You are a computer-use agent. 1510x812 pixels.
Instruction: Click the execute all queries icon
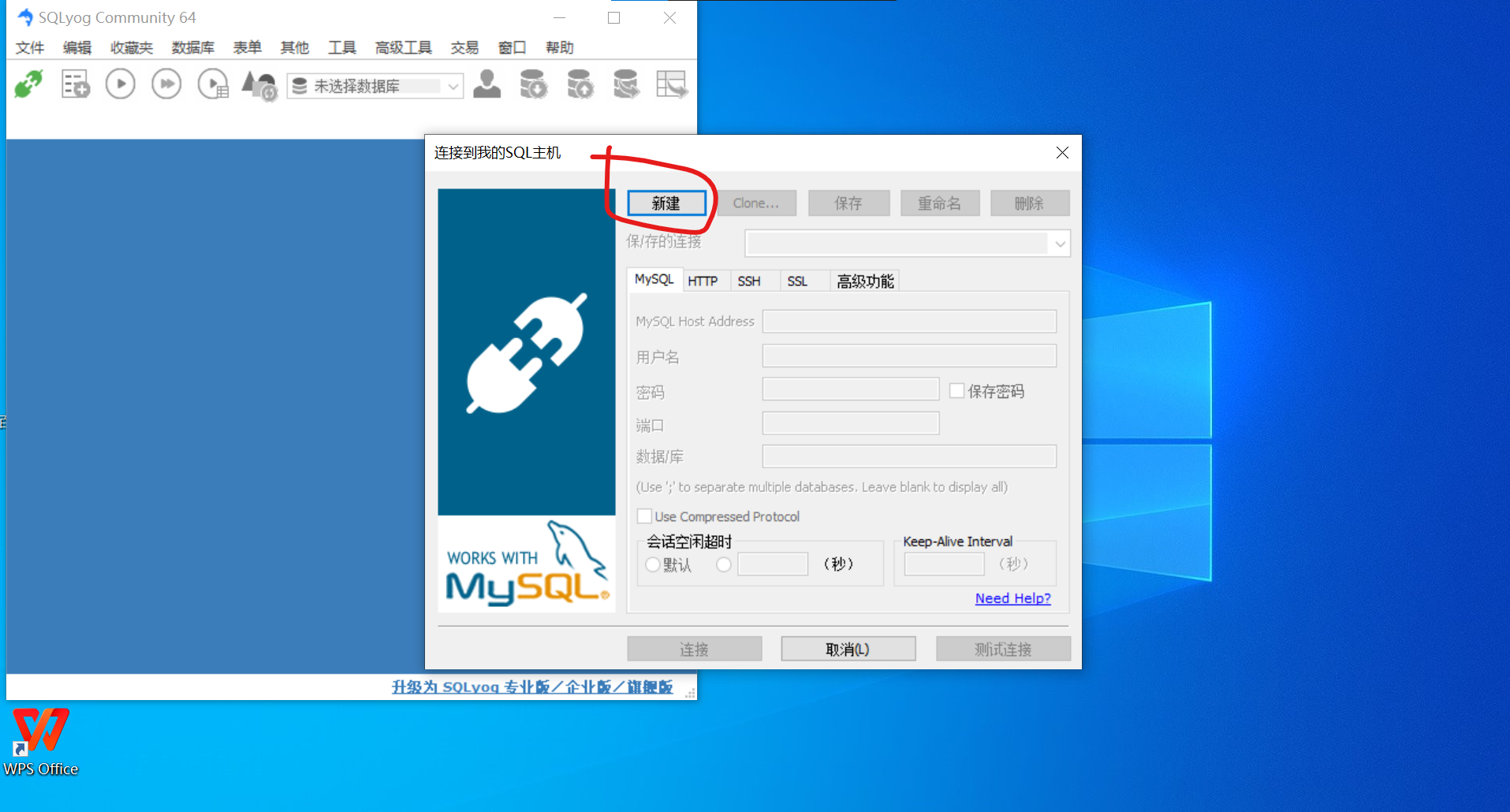coord(166,84)
